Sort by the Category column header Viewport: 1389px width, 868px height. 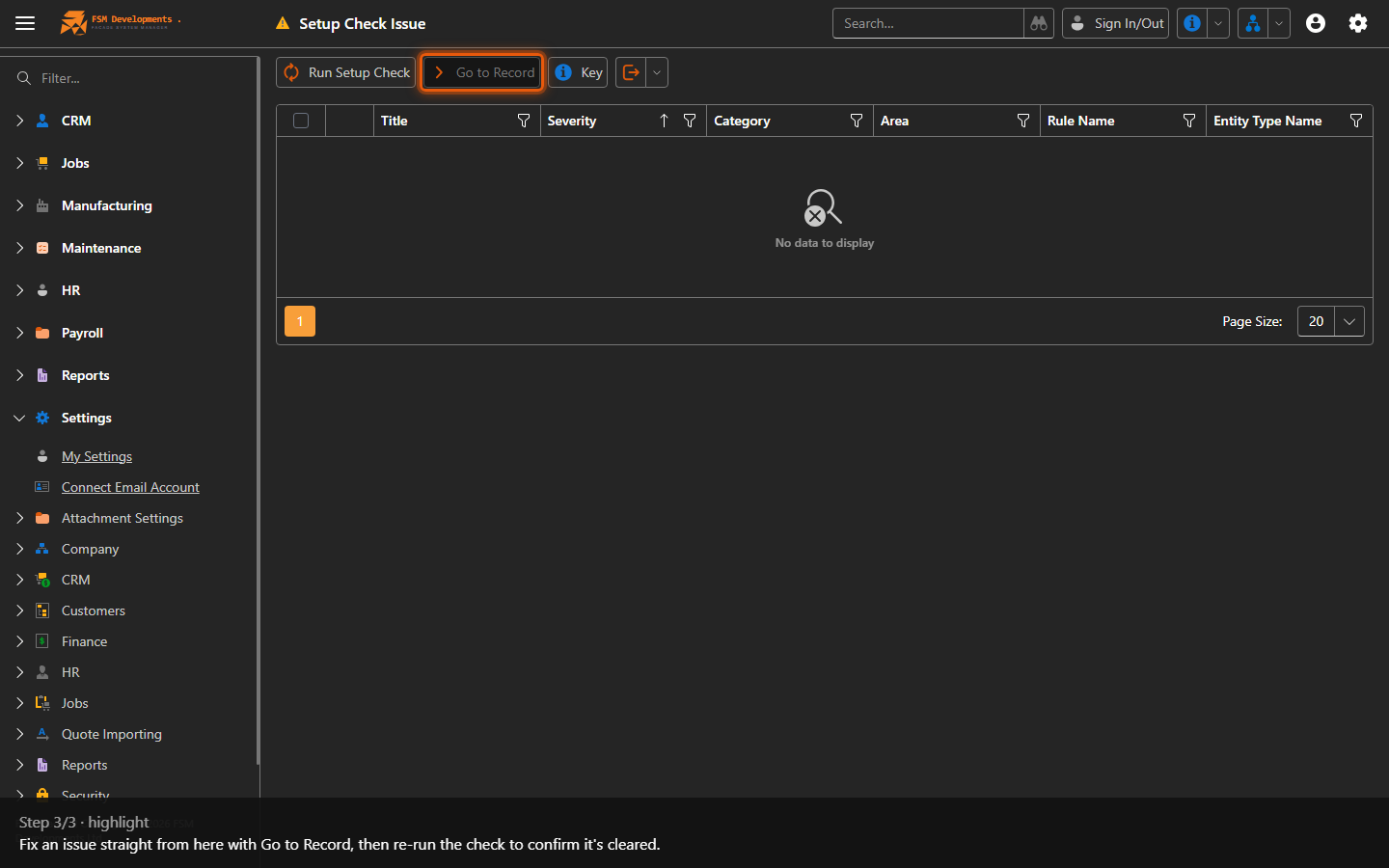point(742,121)
